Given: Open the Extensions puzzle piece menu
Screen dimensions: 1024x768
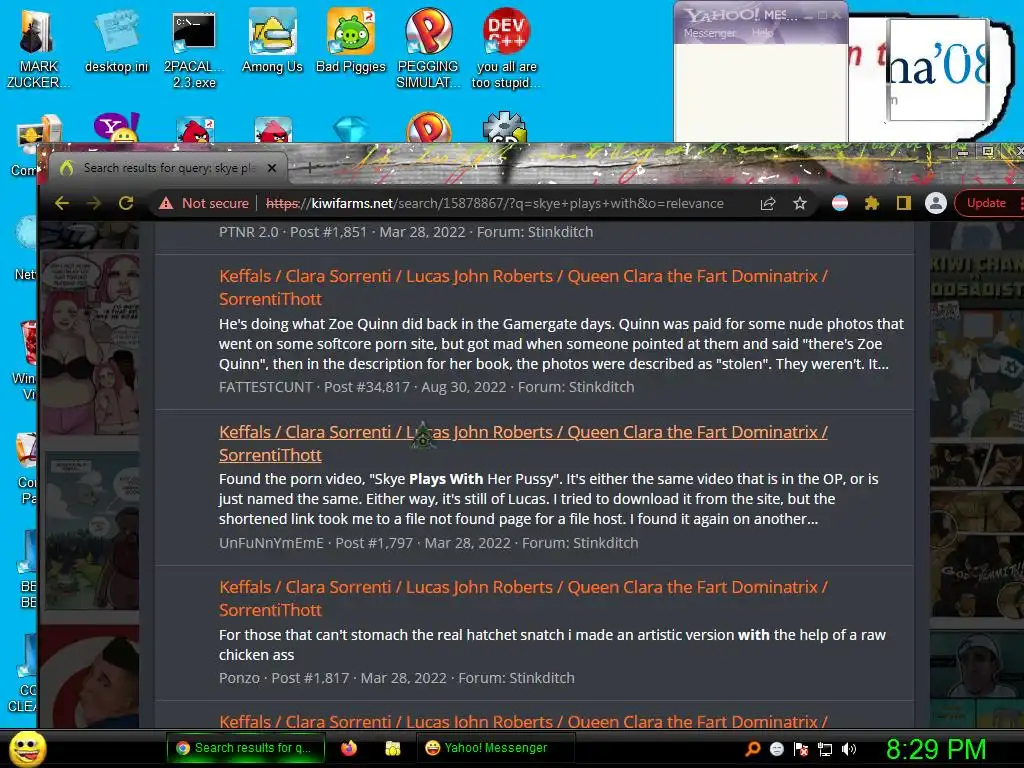Looking at the screenshot, I should 872,203.
